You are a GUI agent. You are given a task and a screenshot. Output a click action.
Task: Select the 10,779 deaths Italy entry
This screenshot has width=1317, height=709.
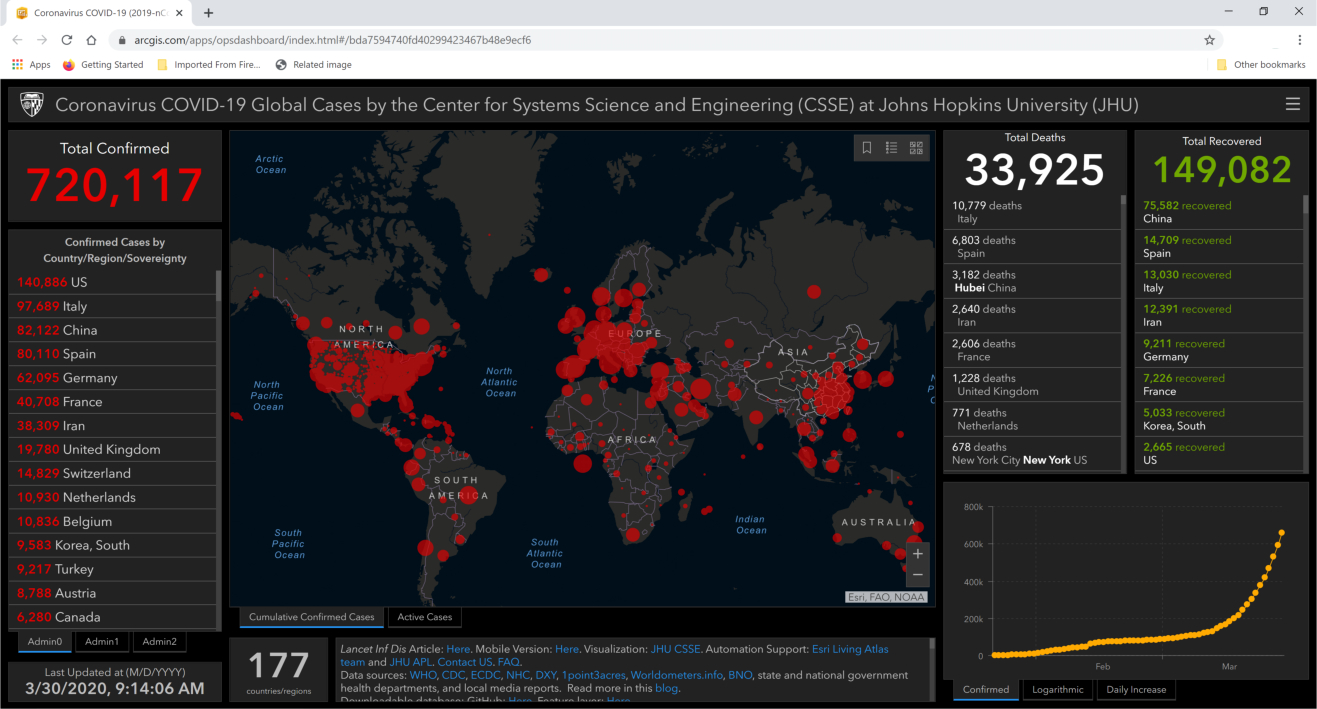pos(1032,212)
